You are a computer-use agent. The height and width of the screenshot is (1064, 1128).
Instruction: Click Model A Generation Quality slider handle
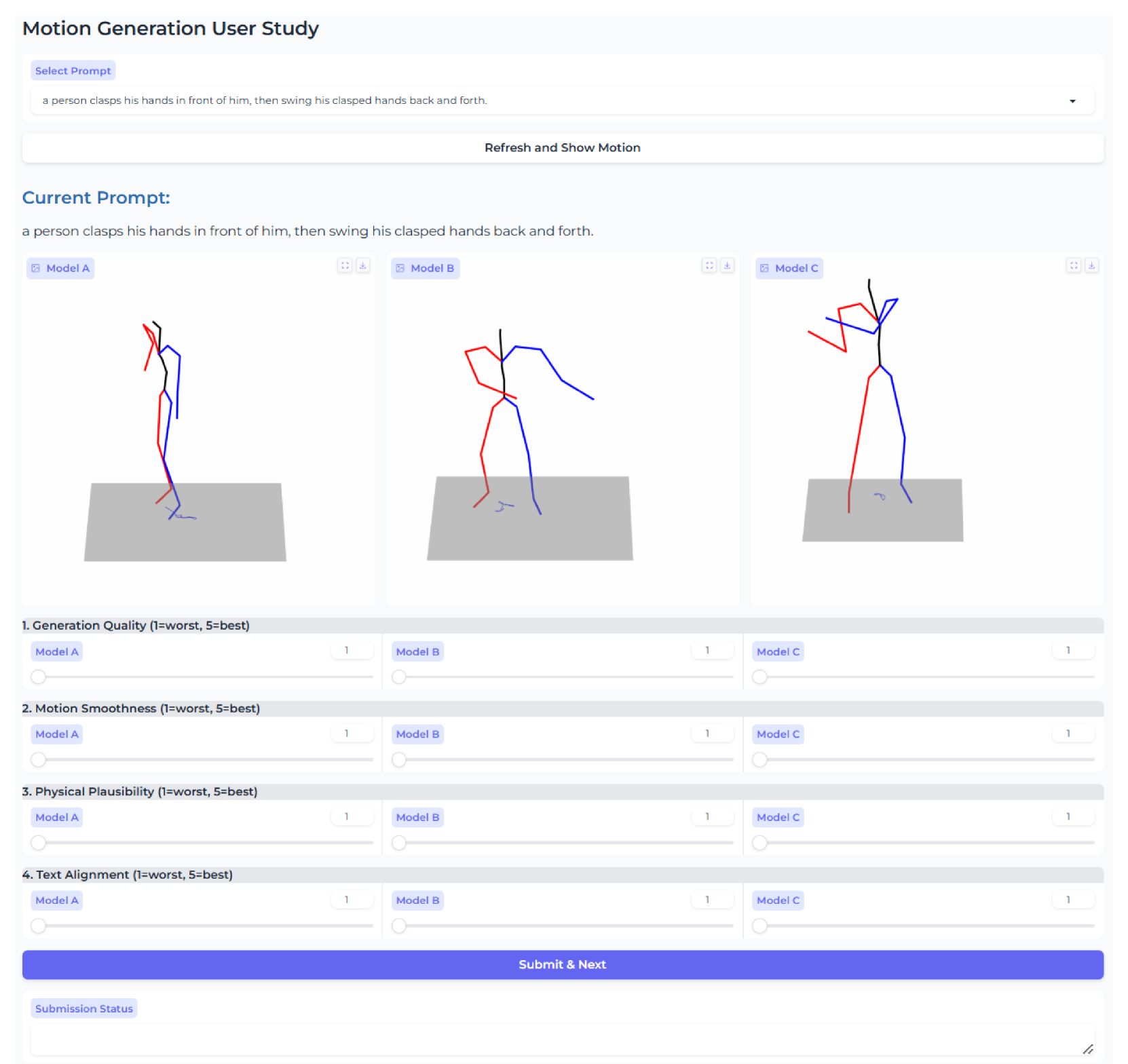[x=39, y=677]
